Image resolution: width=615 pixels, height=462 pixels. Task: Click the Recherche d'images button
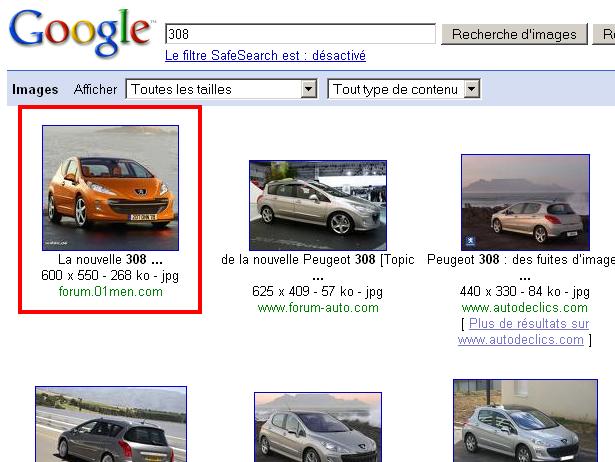point(514,34)
